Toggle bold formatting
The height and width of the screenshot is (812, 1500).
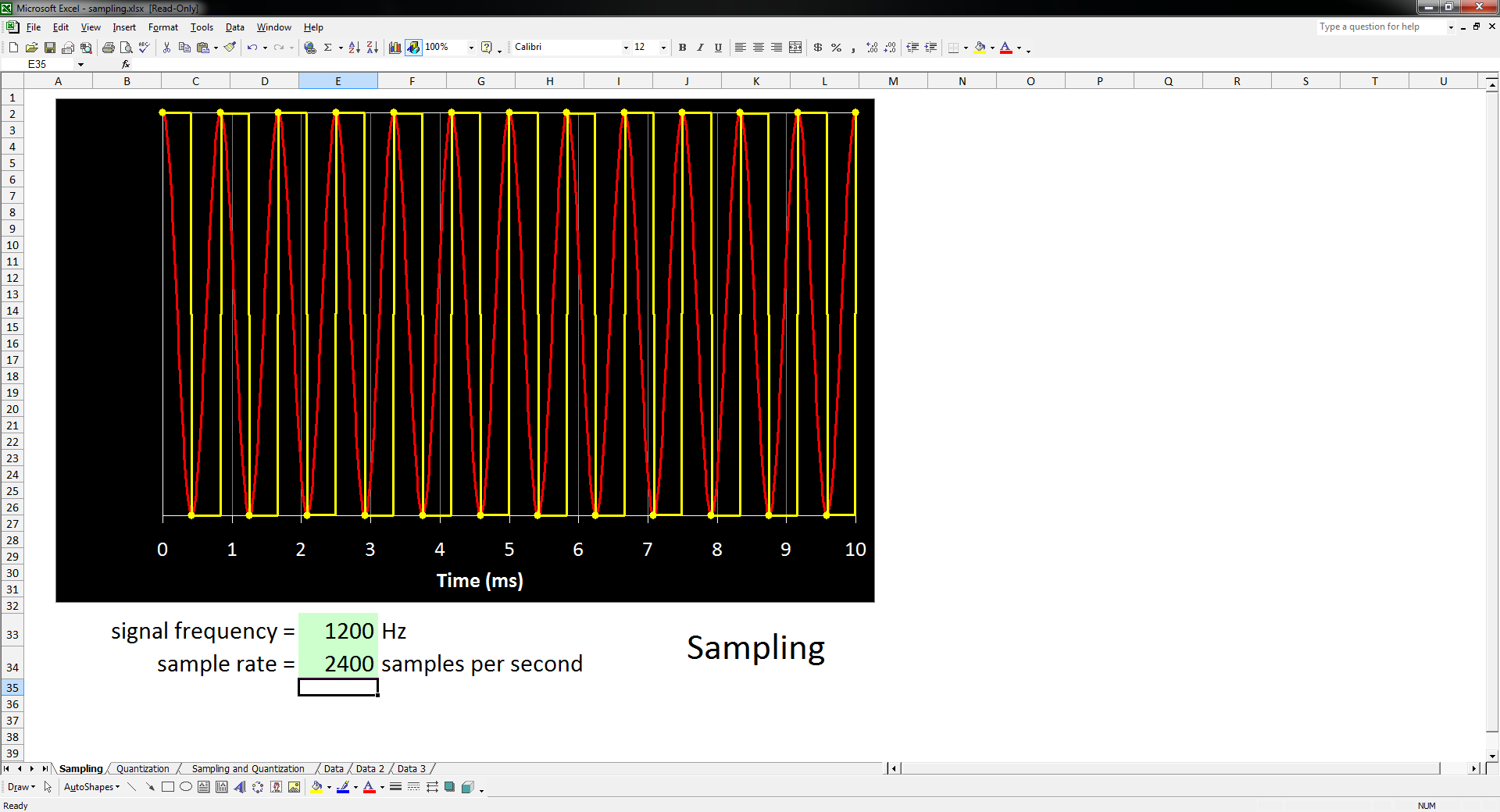[x=682, y=48]
